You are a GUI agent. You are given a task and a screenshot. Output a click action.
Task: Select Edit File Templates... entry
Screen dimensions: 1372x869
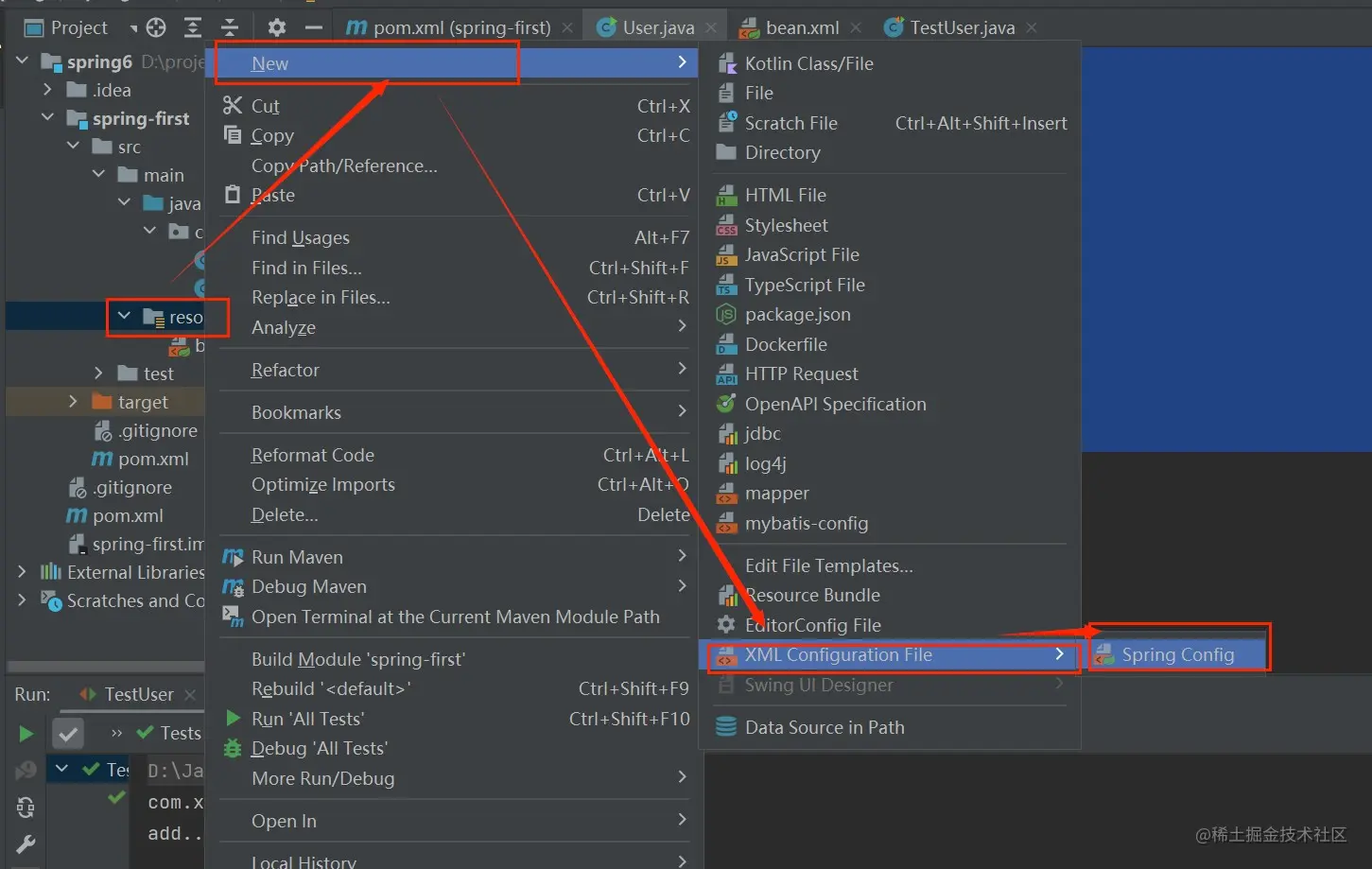point(828,565)
